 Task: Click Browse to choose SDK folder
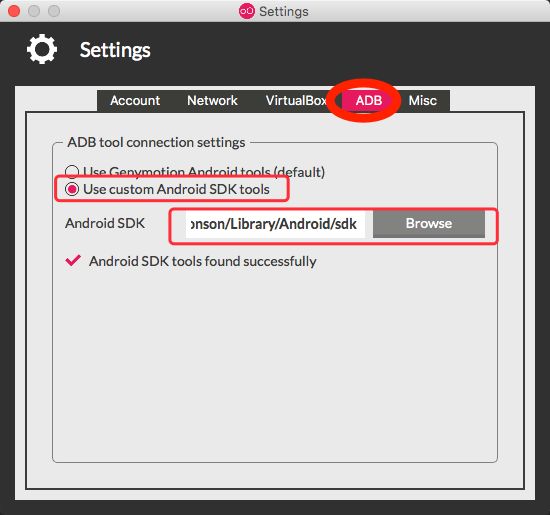click(429, 224)
